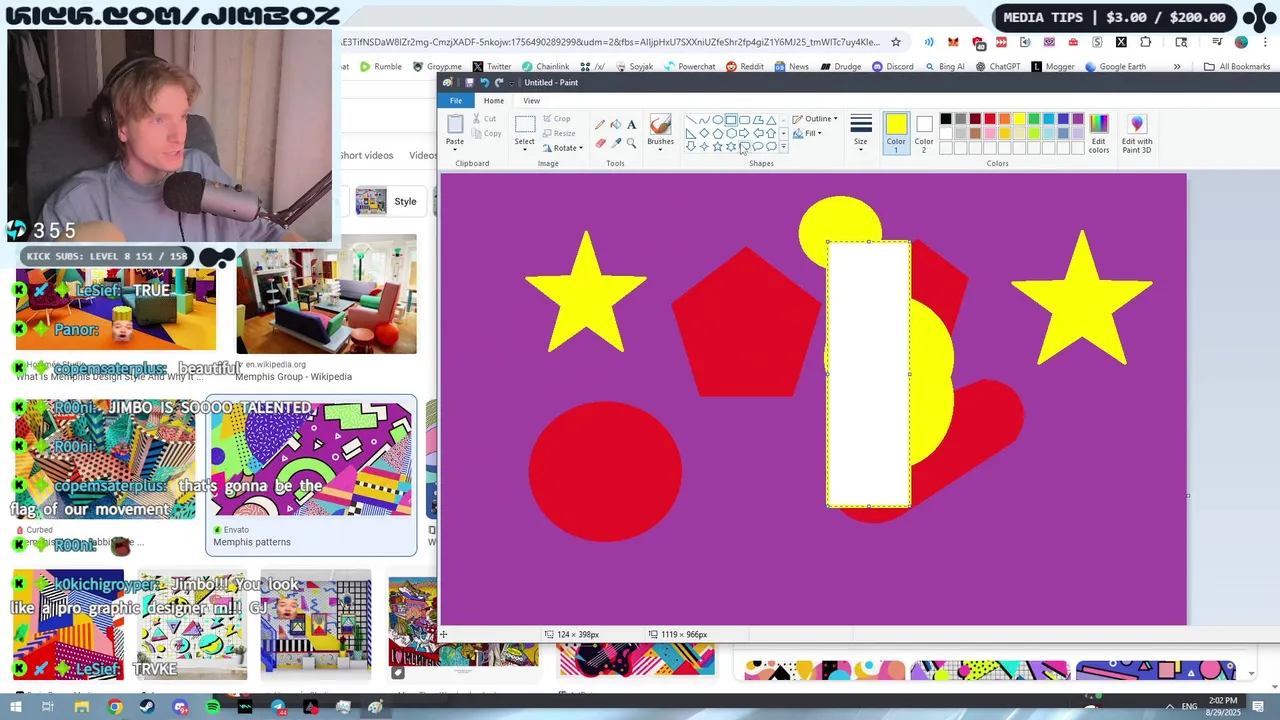Viewport: 1280px width, 720px height.
Task: Open the Twitter bookmark
Action: 492,67
